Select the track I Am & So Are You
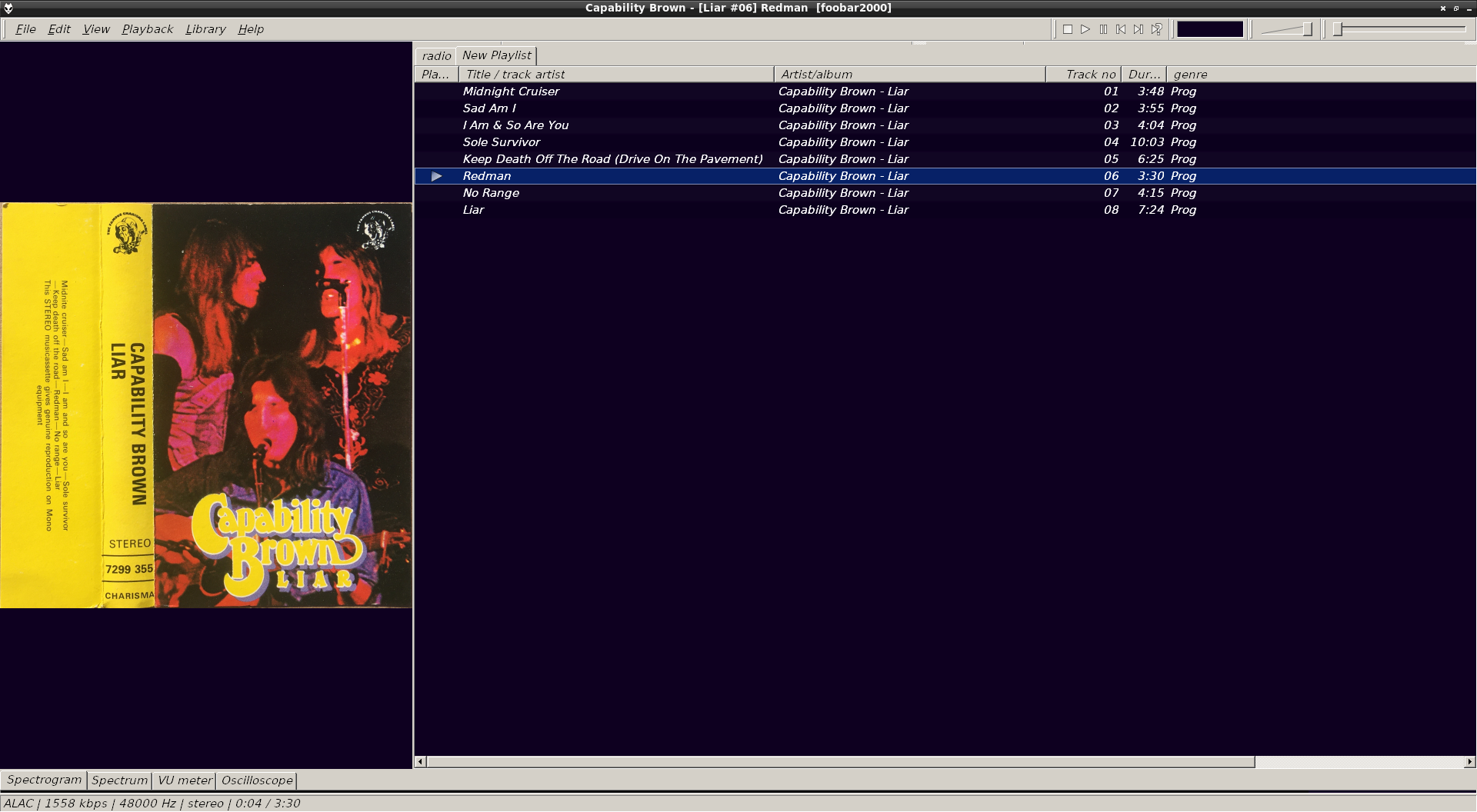The height and width of the screenshot is (812, 1477). (945, 125)
